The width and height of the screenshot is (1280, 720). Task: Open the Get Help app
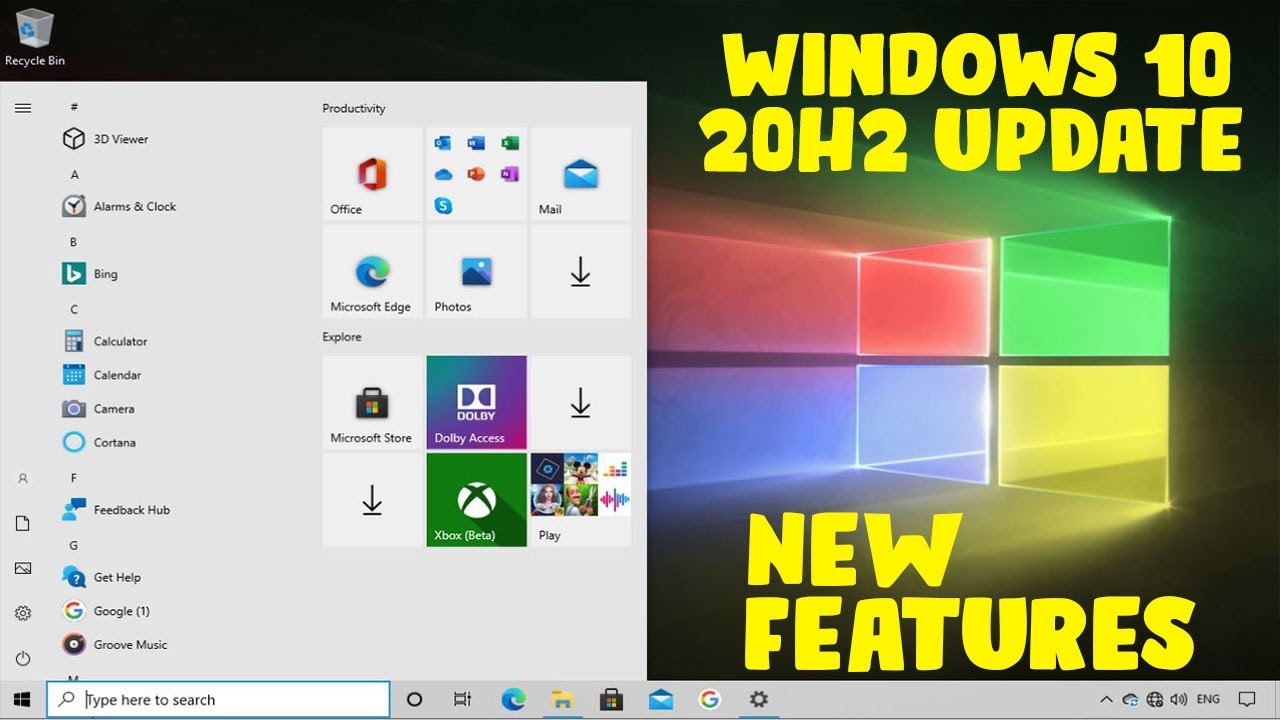point(101,577)
